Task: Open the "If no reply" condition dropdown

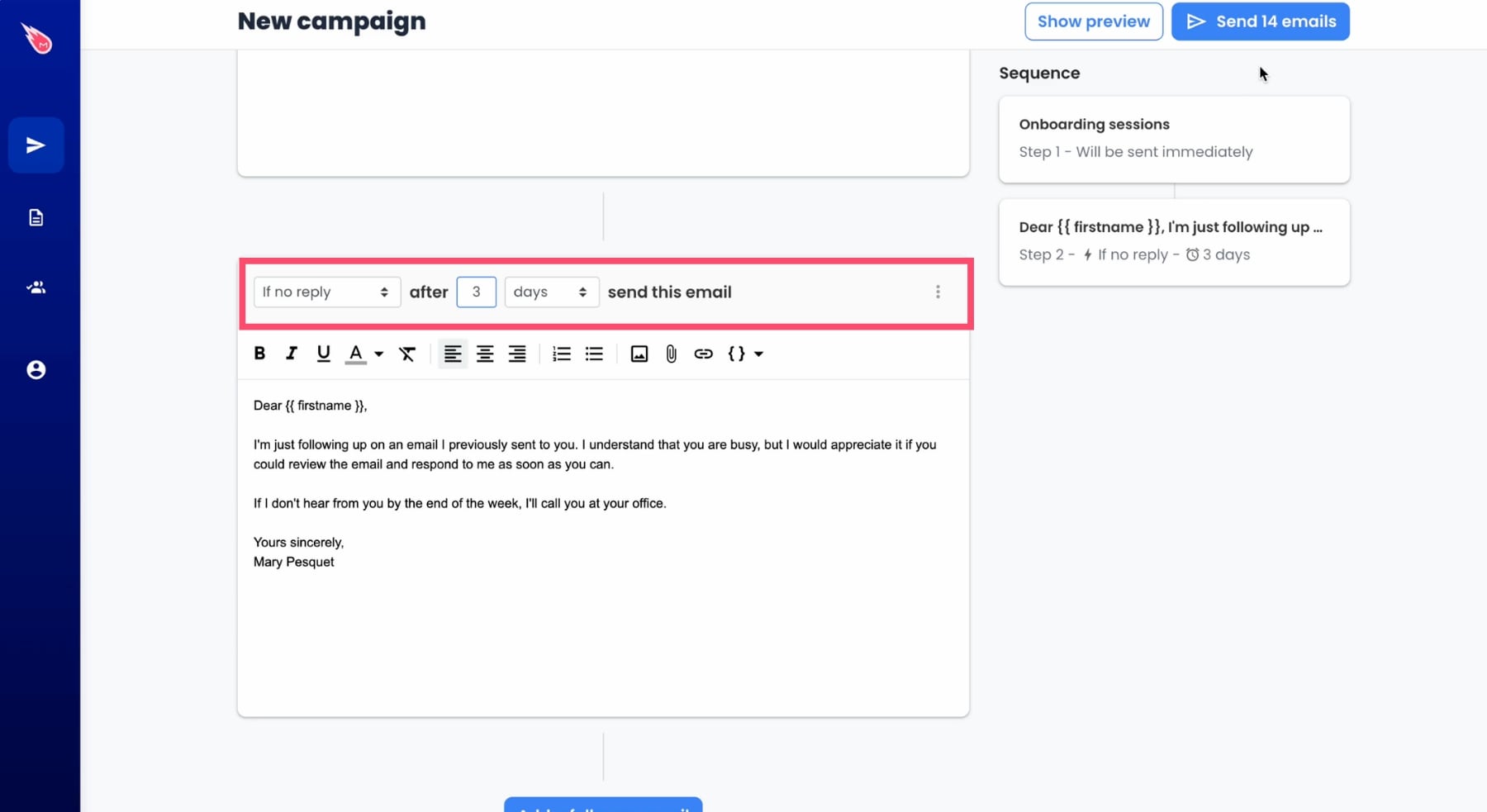Action: point(326,292)
